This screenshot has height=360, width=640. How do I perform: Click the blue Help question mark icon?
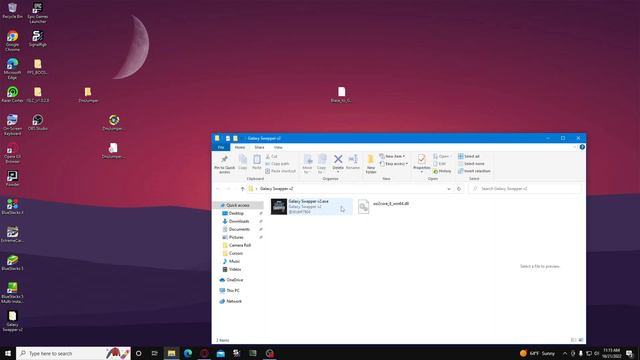click(x=582, y=147)
